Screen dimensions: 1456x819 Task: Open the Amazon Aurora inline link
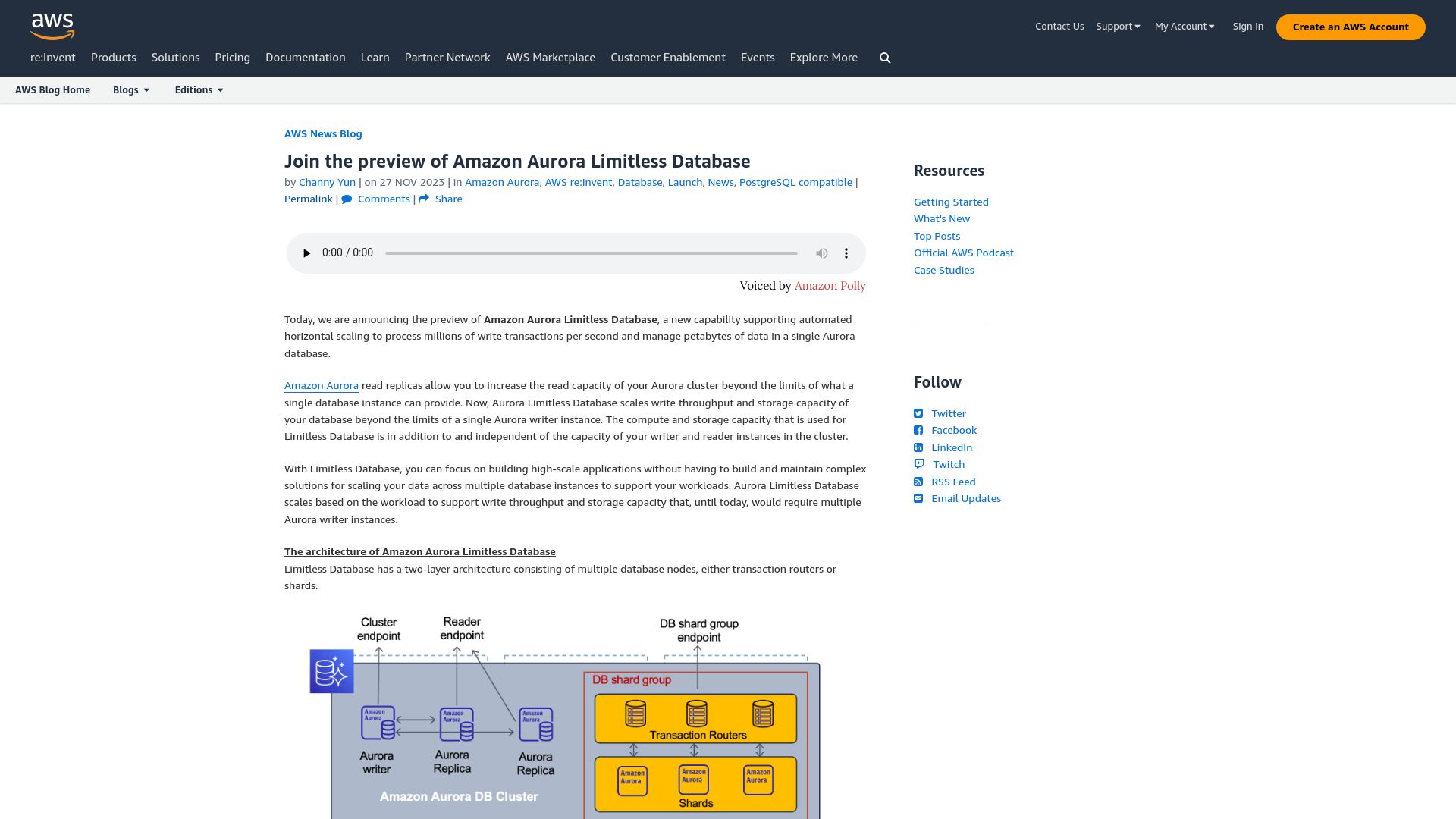322,386
